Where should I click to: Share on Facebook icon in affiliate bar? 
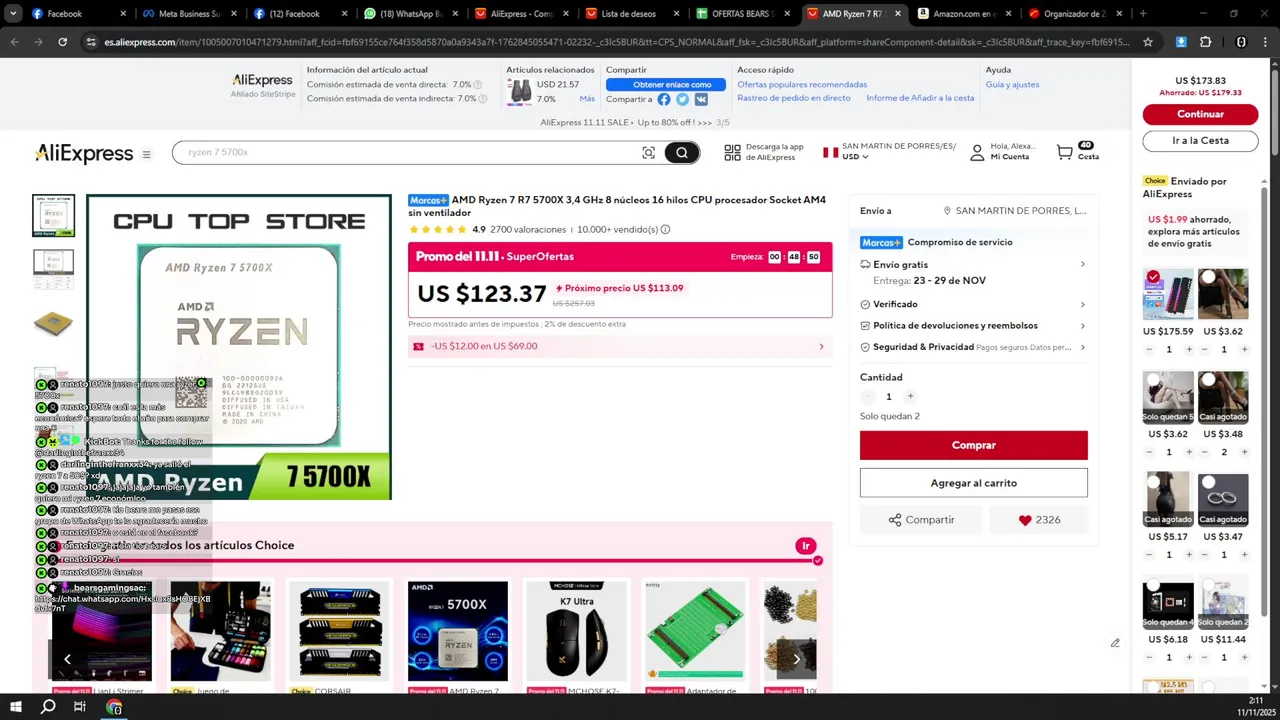pos(664,99)
